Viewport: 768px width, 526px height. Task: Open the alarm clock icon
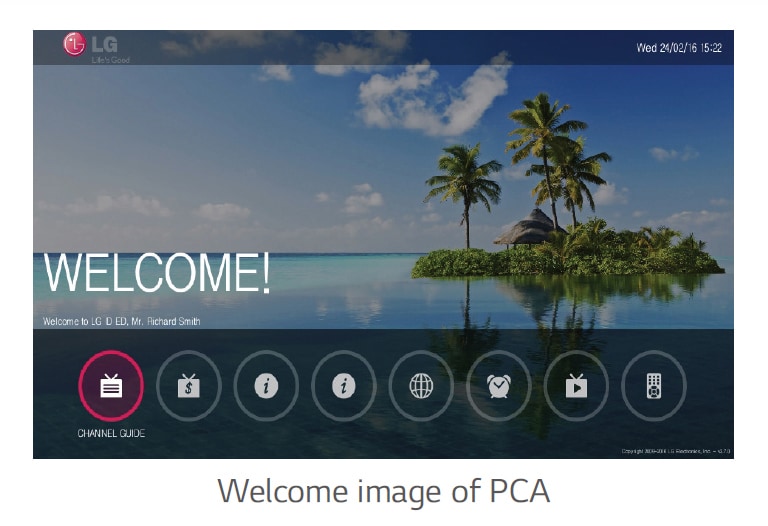click(x=499, y=386)
